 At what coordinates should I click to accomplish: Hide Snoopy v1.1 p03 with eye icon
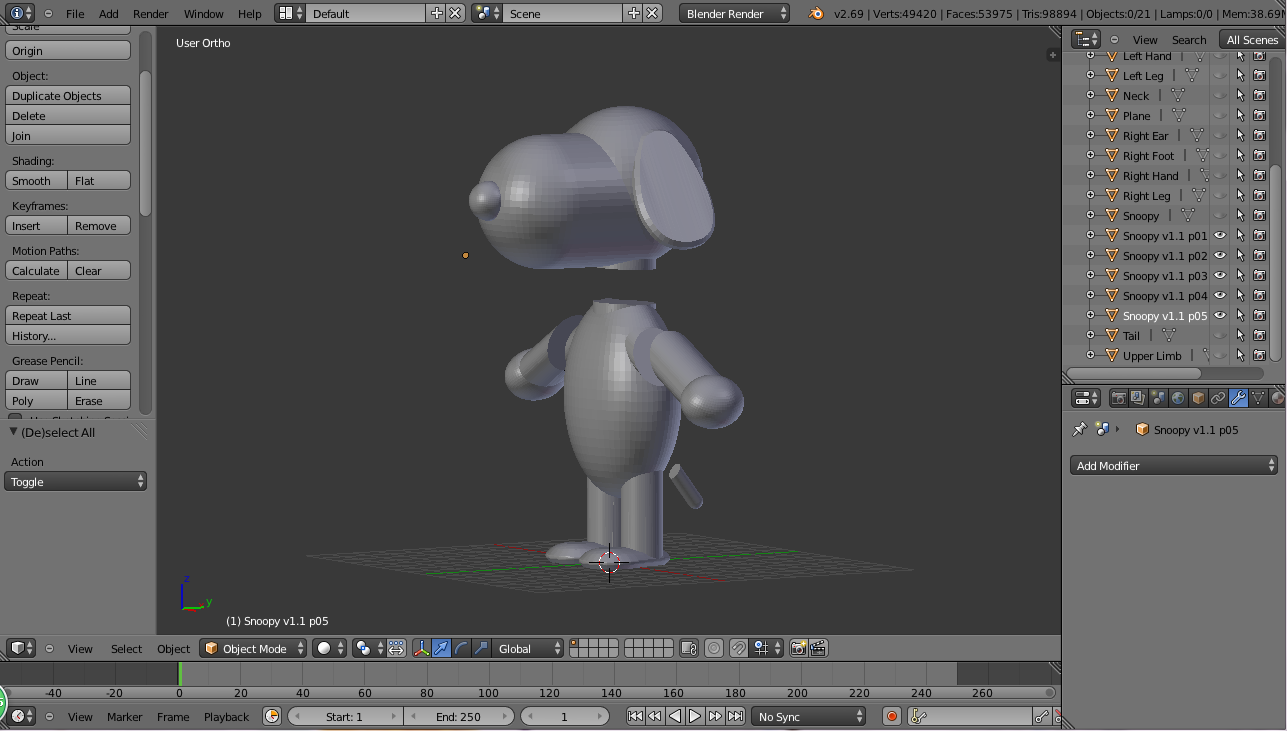click(x=1219, y=276)
